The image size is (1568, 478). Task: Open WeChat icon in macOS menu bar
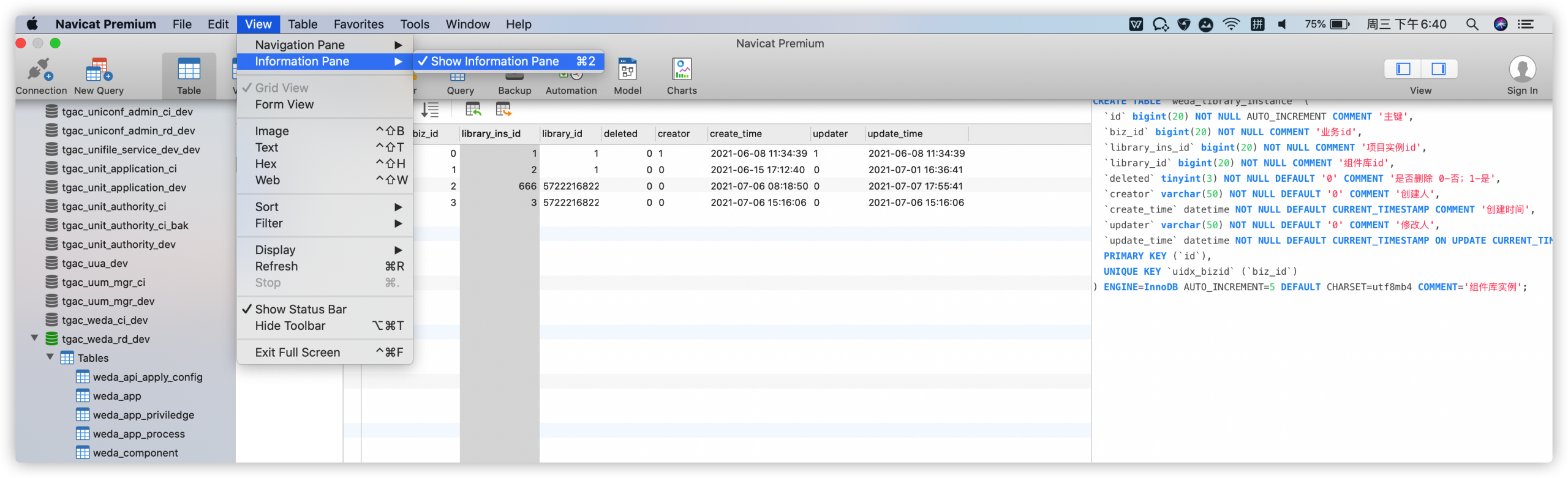tap(1160, 24)
